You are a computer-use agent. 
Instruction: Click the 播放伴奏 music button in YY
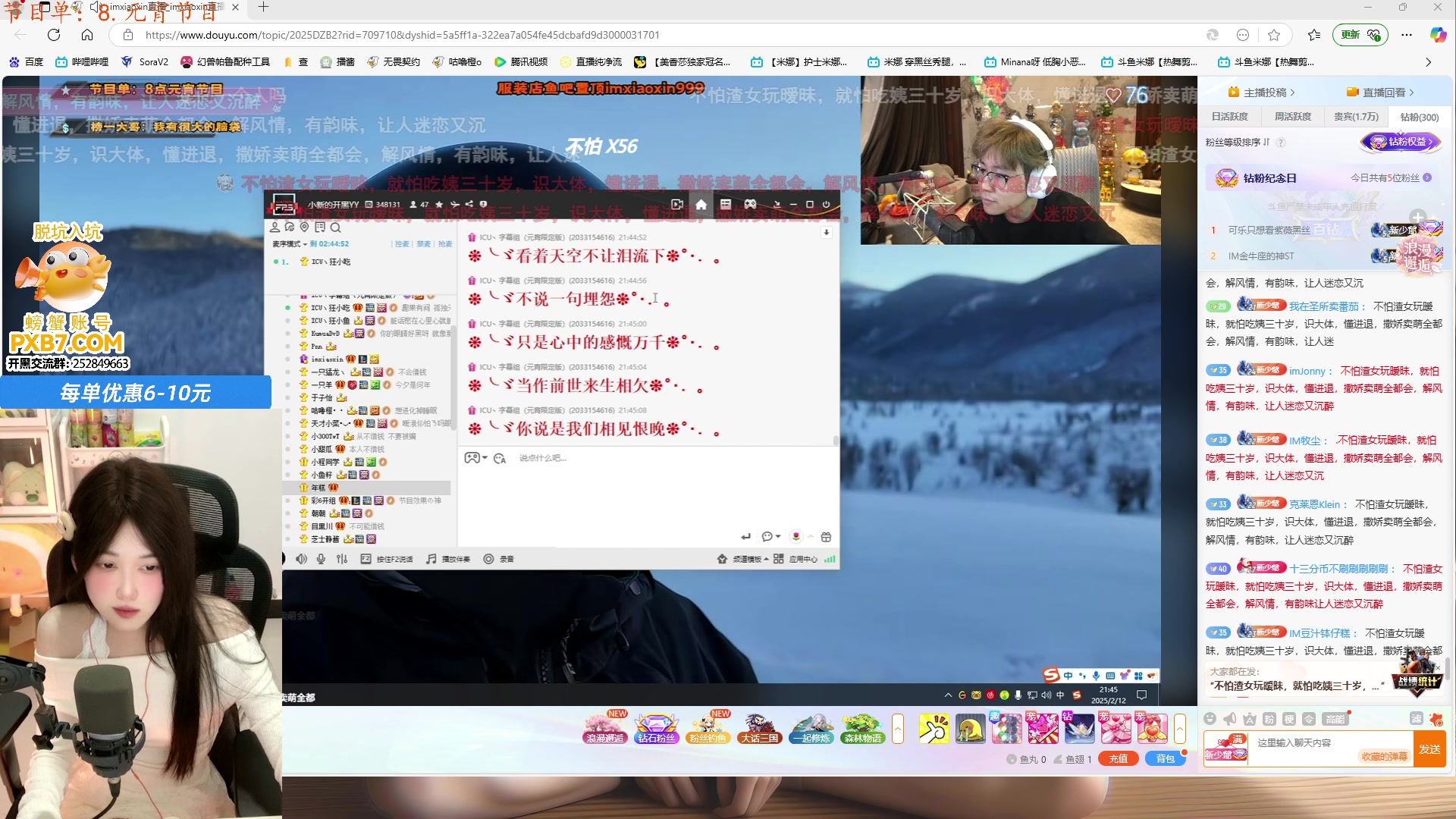coord(448,559)
